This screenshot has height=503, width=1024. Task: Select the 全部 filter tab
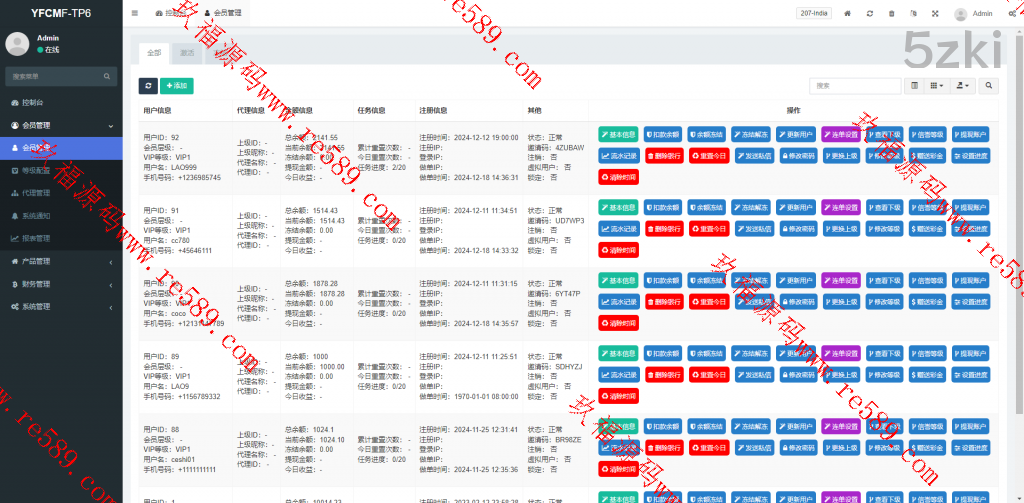(x=154, y=53)
